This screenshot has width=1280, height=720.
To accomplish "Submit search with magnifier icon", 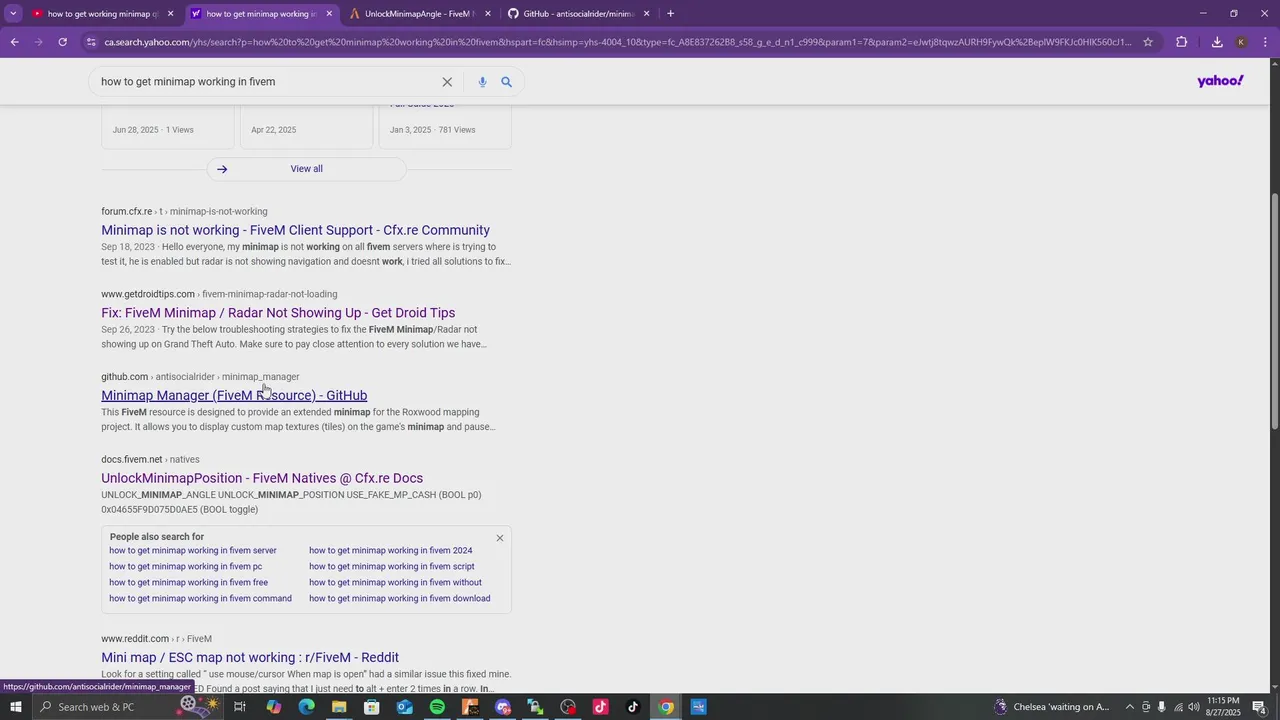I will tap(506, 82).
